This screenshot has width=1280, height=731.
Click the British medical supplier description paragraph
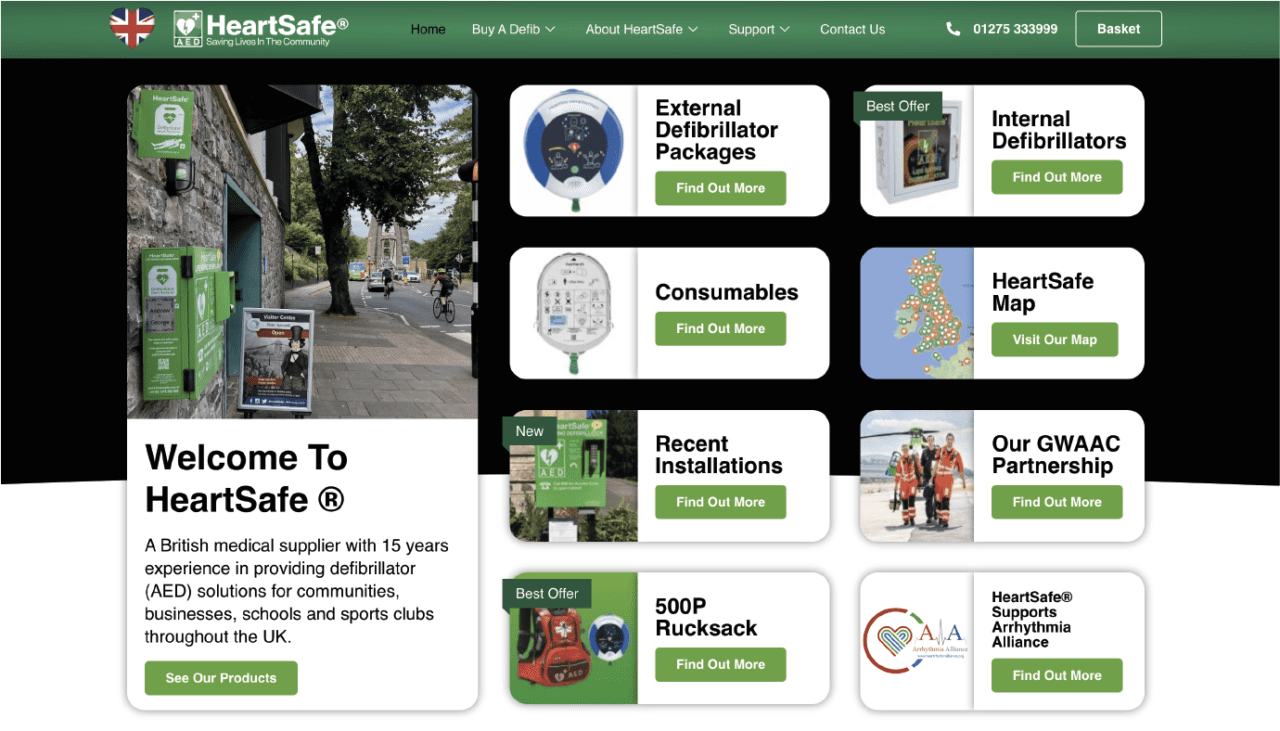click(297, 591)
